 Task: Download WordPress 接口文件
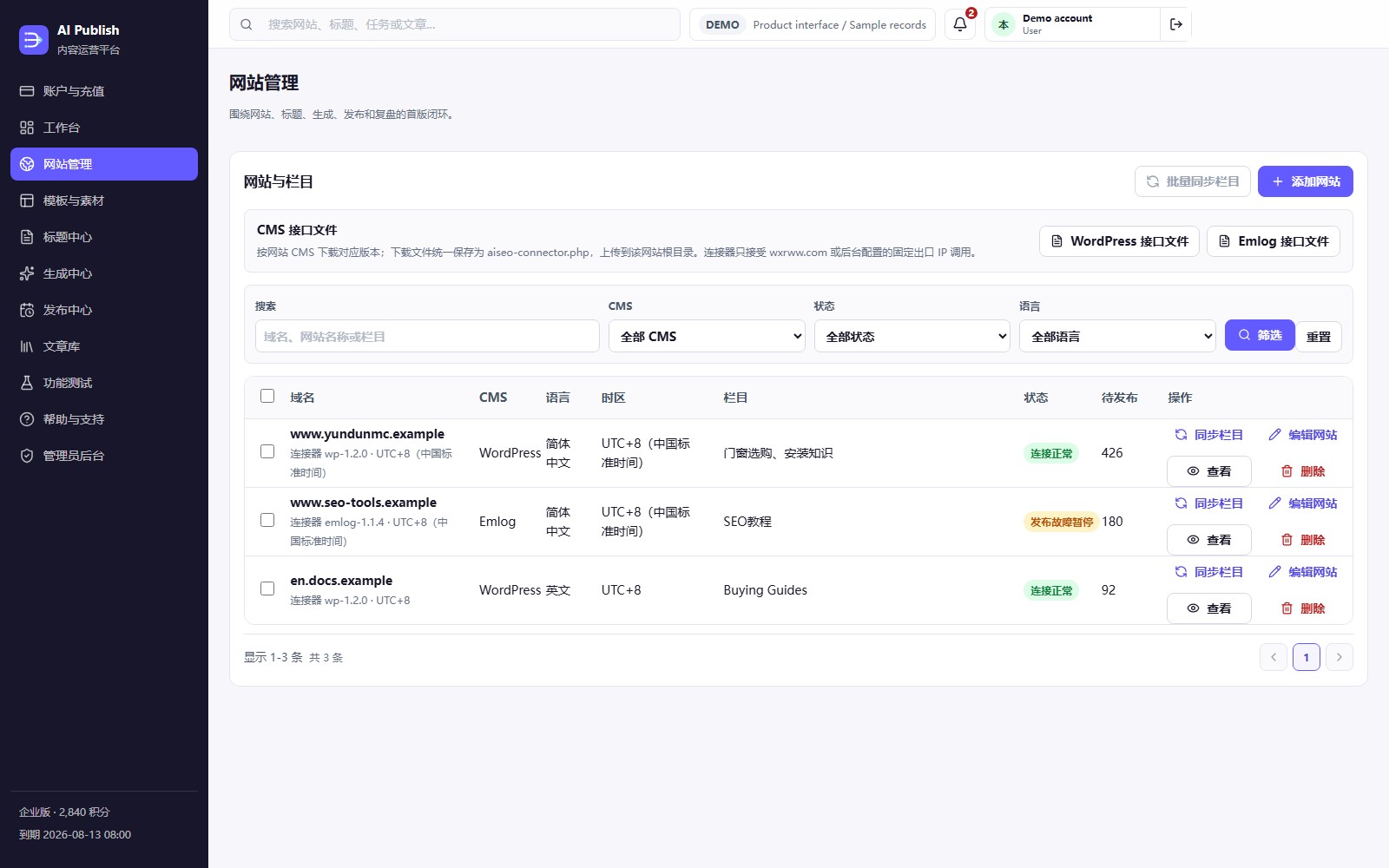coord(1120,241)
